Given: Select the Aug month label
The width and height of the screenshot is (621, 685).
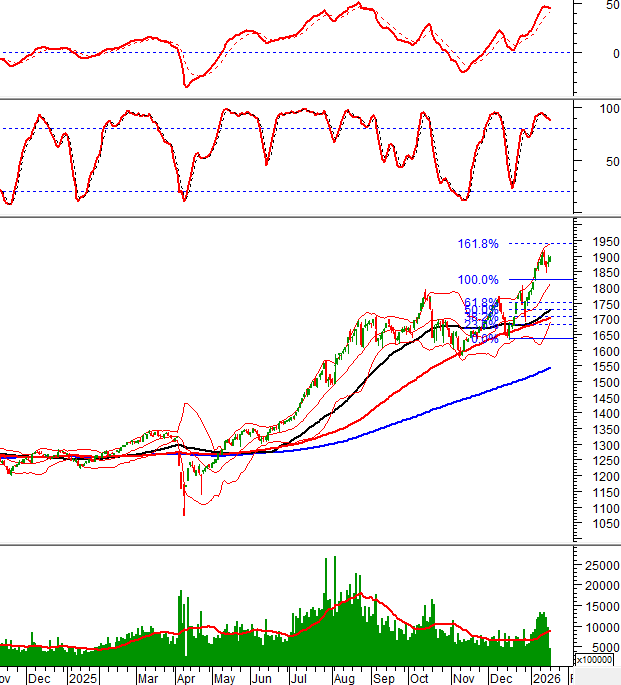Looking at the screenshot, I should [343, 677].
